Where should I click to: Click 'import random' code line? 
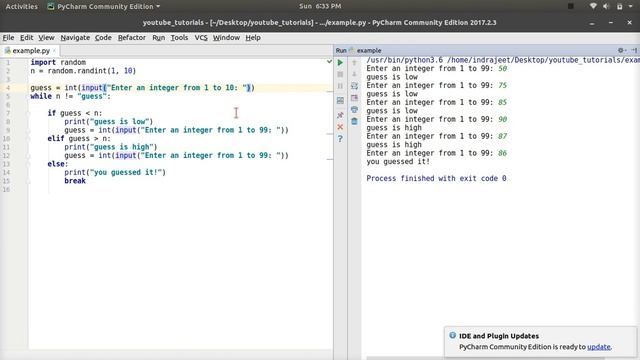click(x=58, y=62)
